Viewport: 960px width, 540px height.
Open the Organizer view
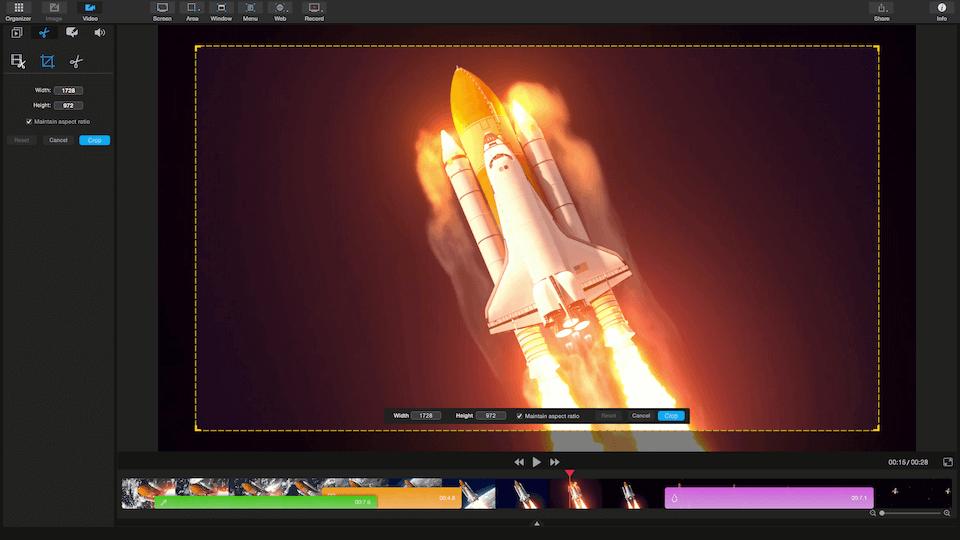[18, 11]
